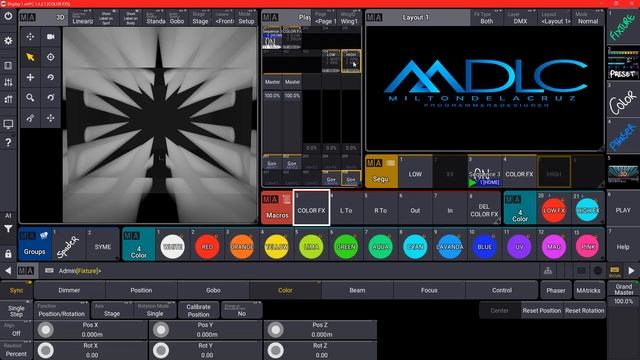This screenshot has height=360, width=640.
Task: Open the Fix Type Both dropdown in Layout window
Action: tap(487, 18)
